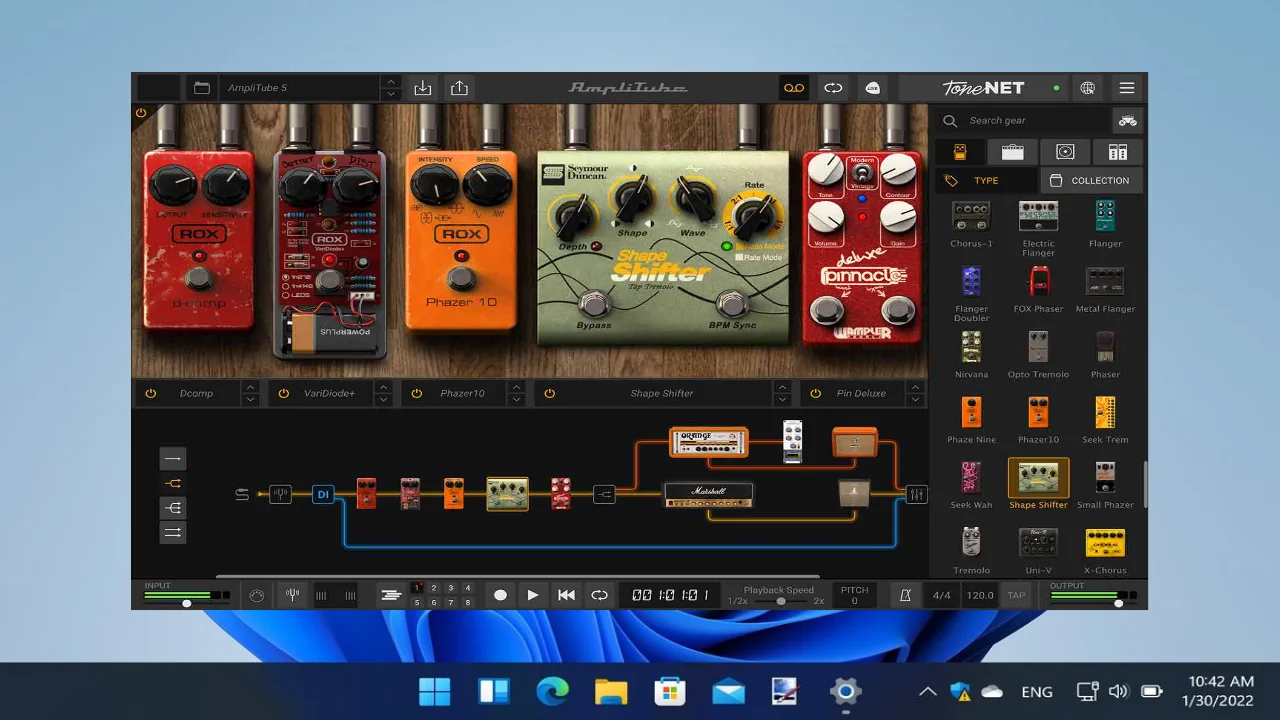Toggle the loop button in transport
The image size is (1280, 720).
click(599, 595)
